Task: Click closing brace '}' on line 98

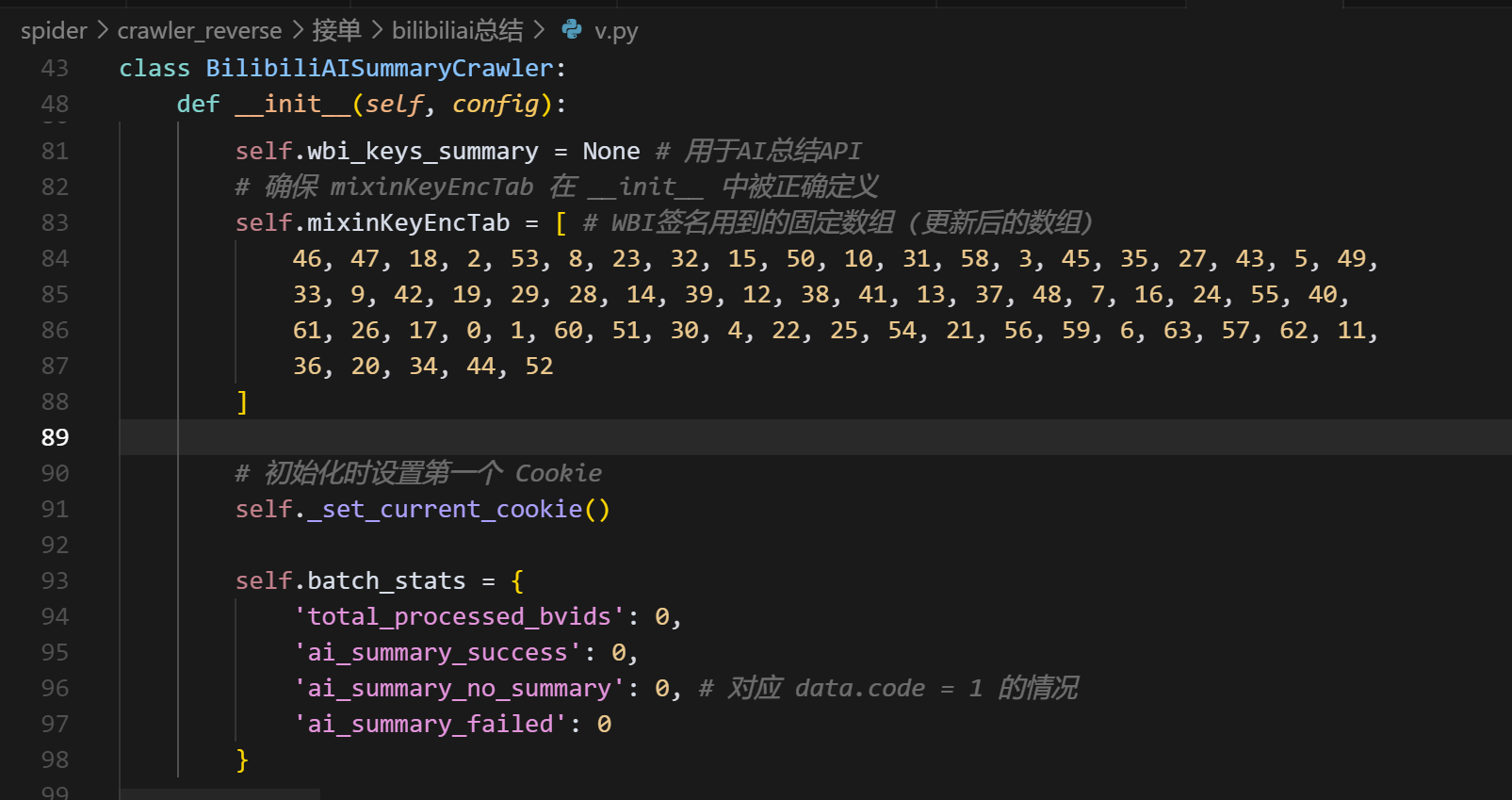Action: (242, 759)
